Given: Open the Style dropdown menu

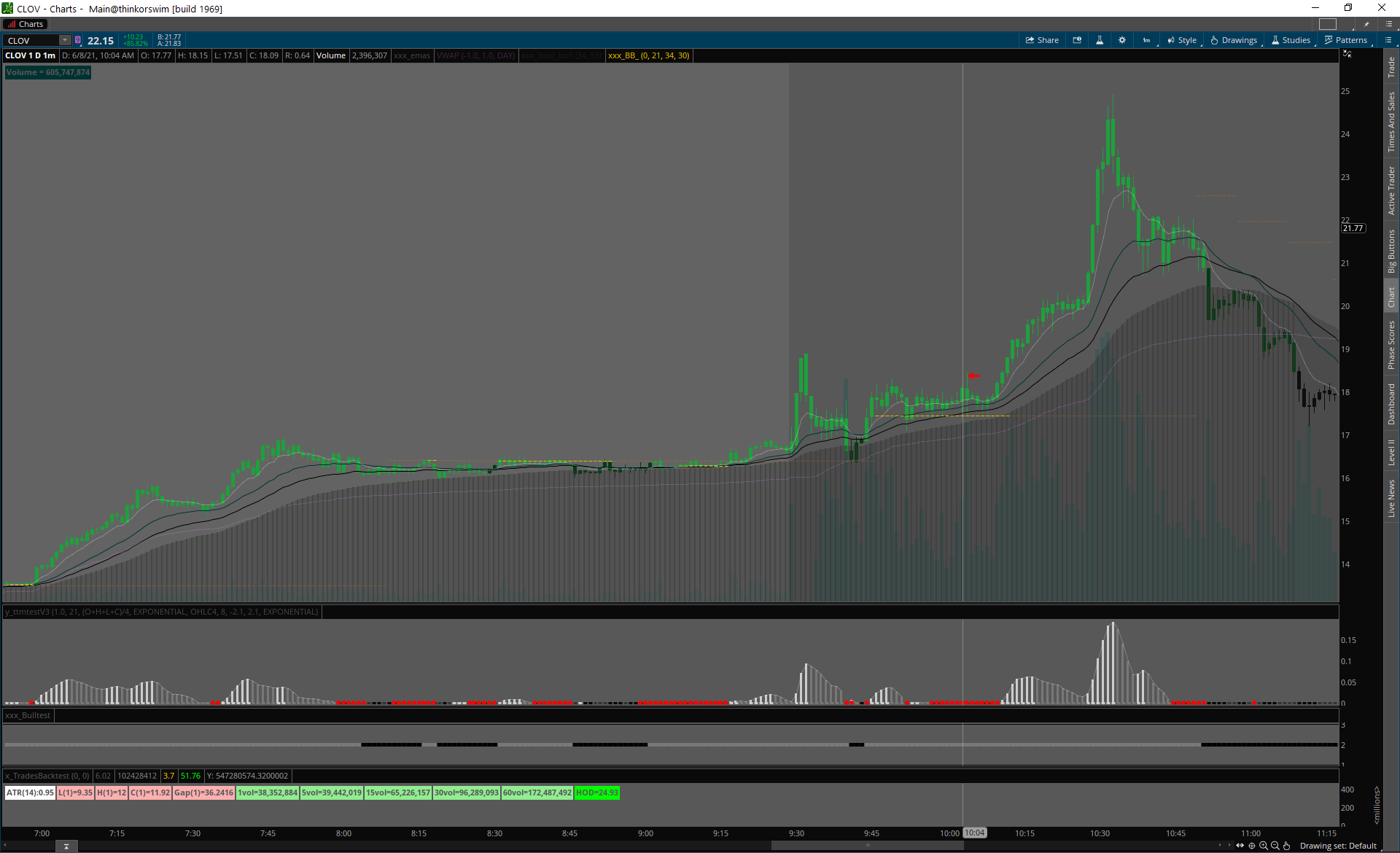Looking at the screenshot, I should point(1182,40).
